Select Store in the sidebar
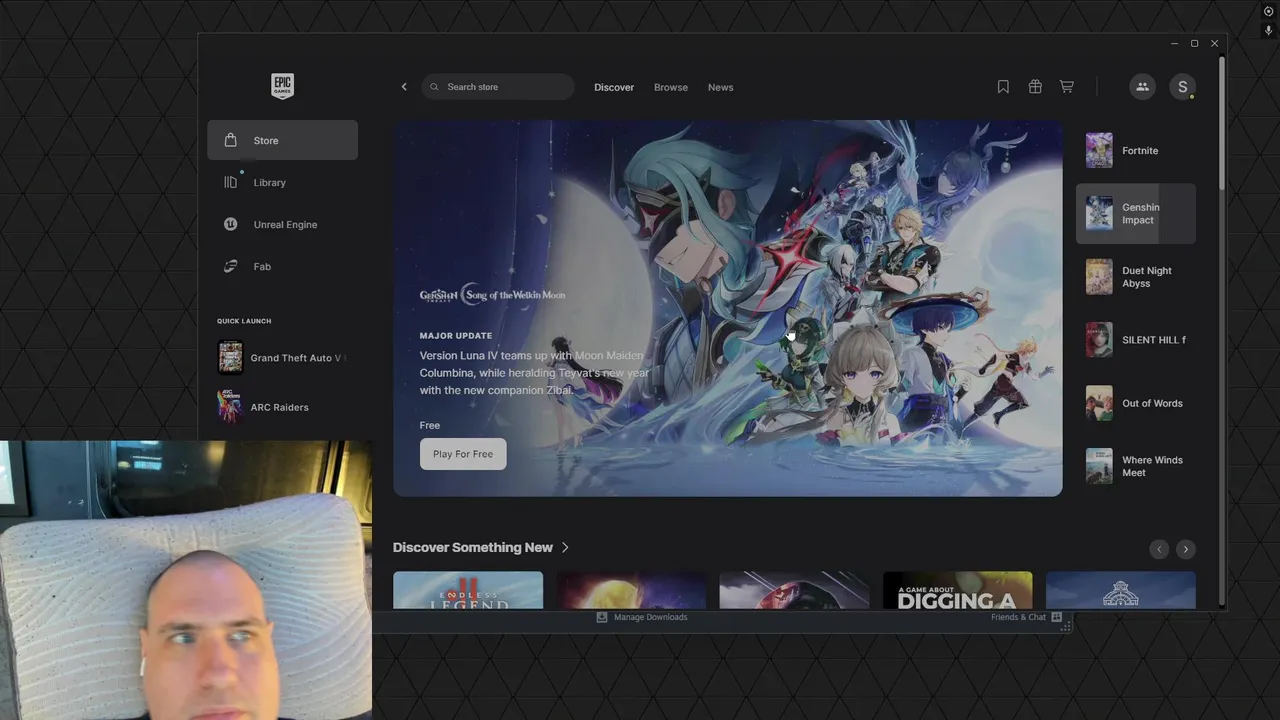 pos(282,140)
